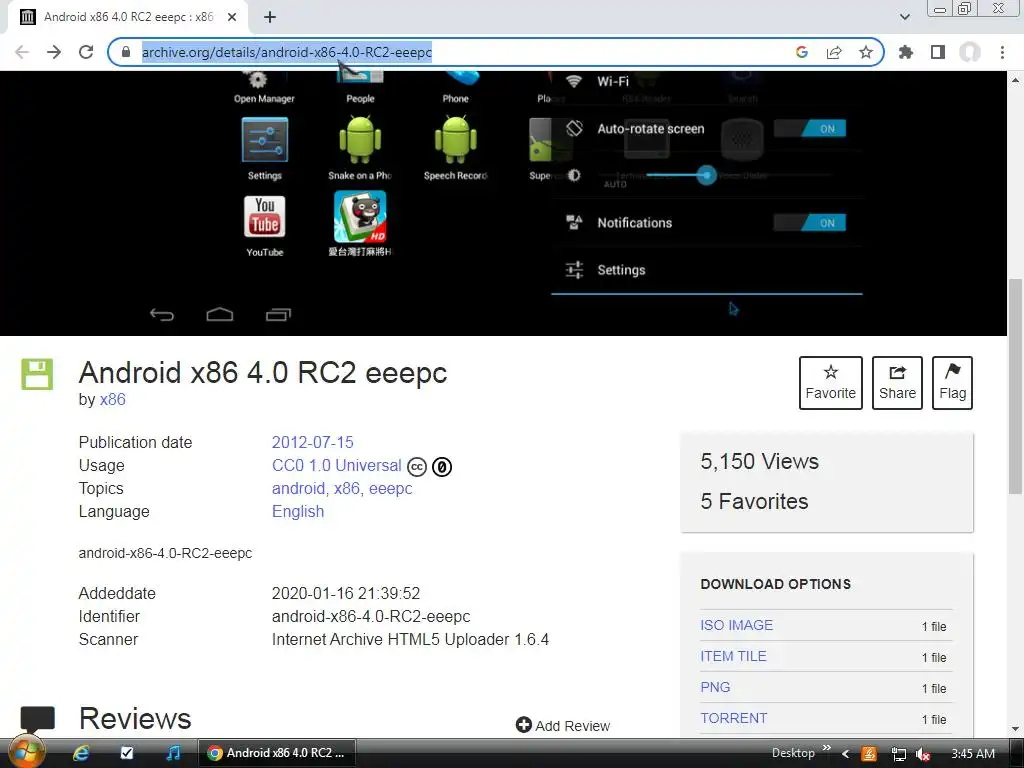1024x768 pixels.
Task: Open the English language link
Action: click(x=298, y=511)
